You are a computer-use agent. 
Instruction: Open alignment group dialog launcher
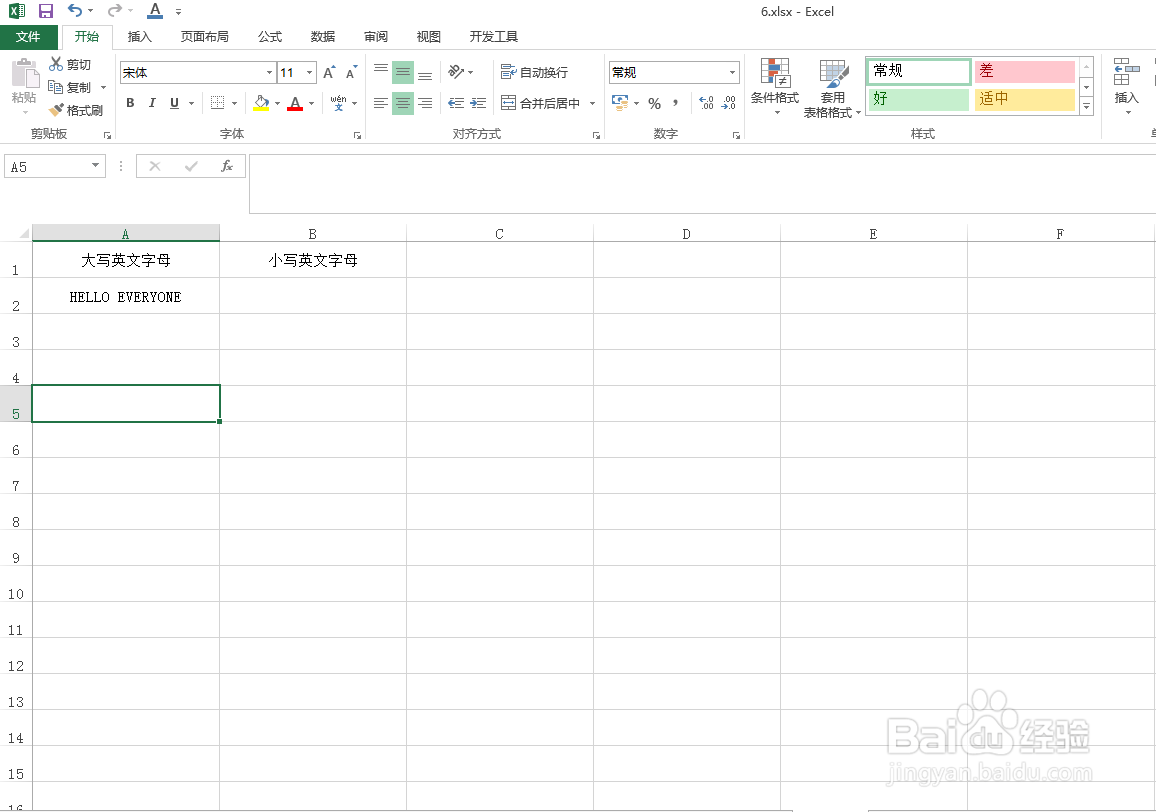[596, 135]
